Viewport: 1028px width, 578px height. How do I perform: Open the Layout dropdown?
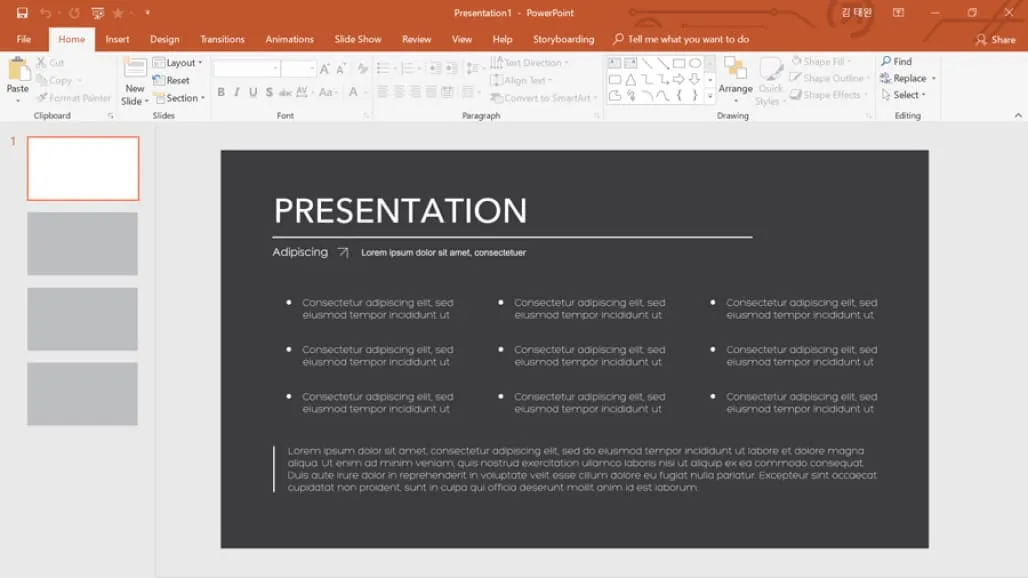179,62
